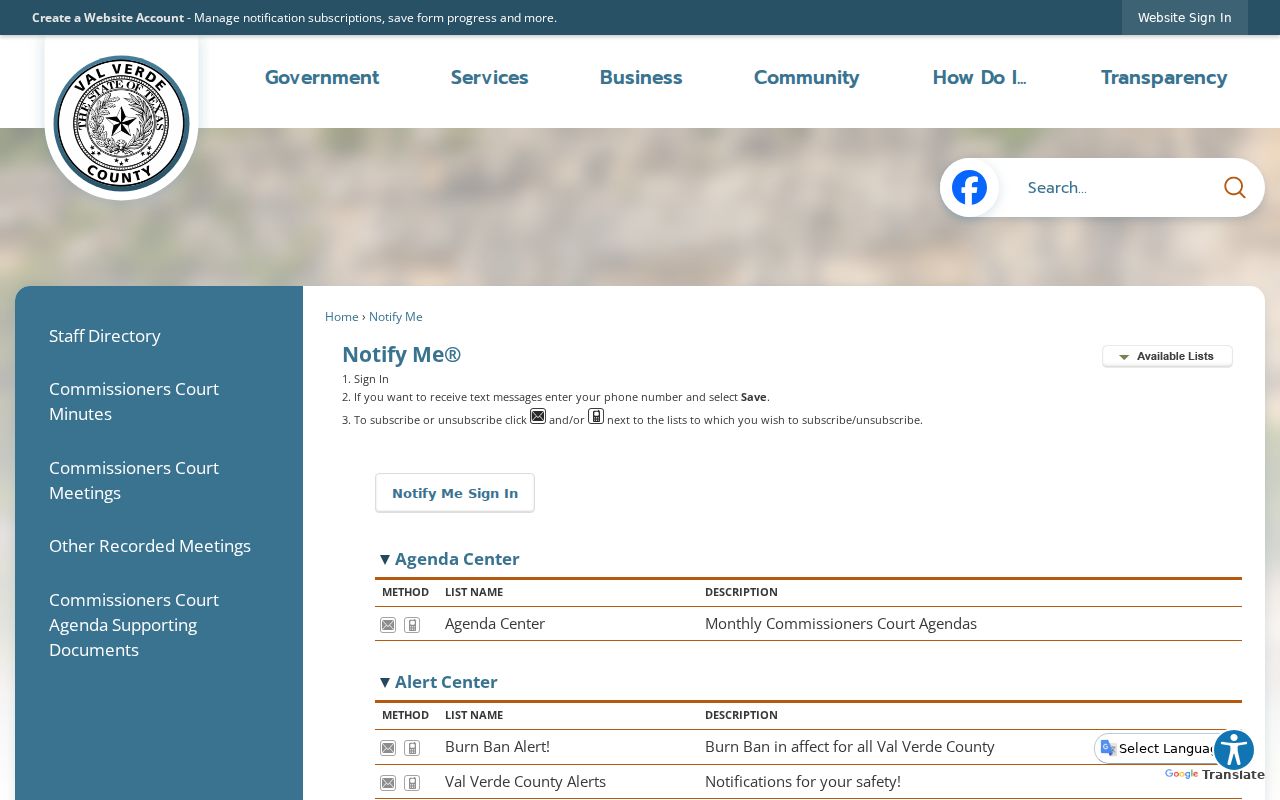
Task: Open the Government menu
Action: [322, 78]
